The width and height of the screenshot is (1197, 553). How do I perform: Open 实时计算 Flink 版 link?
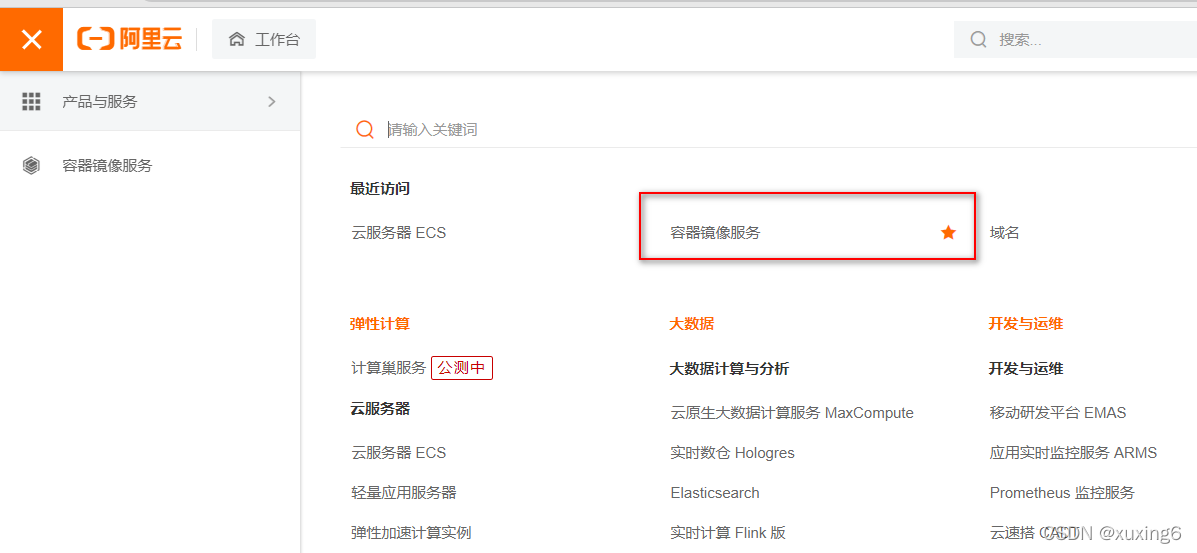728,532
